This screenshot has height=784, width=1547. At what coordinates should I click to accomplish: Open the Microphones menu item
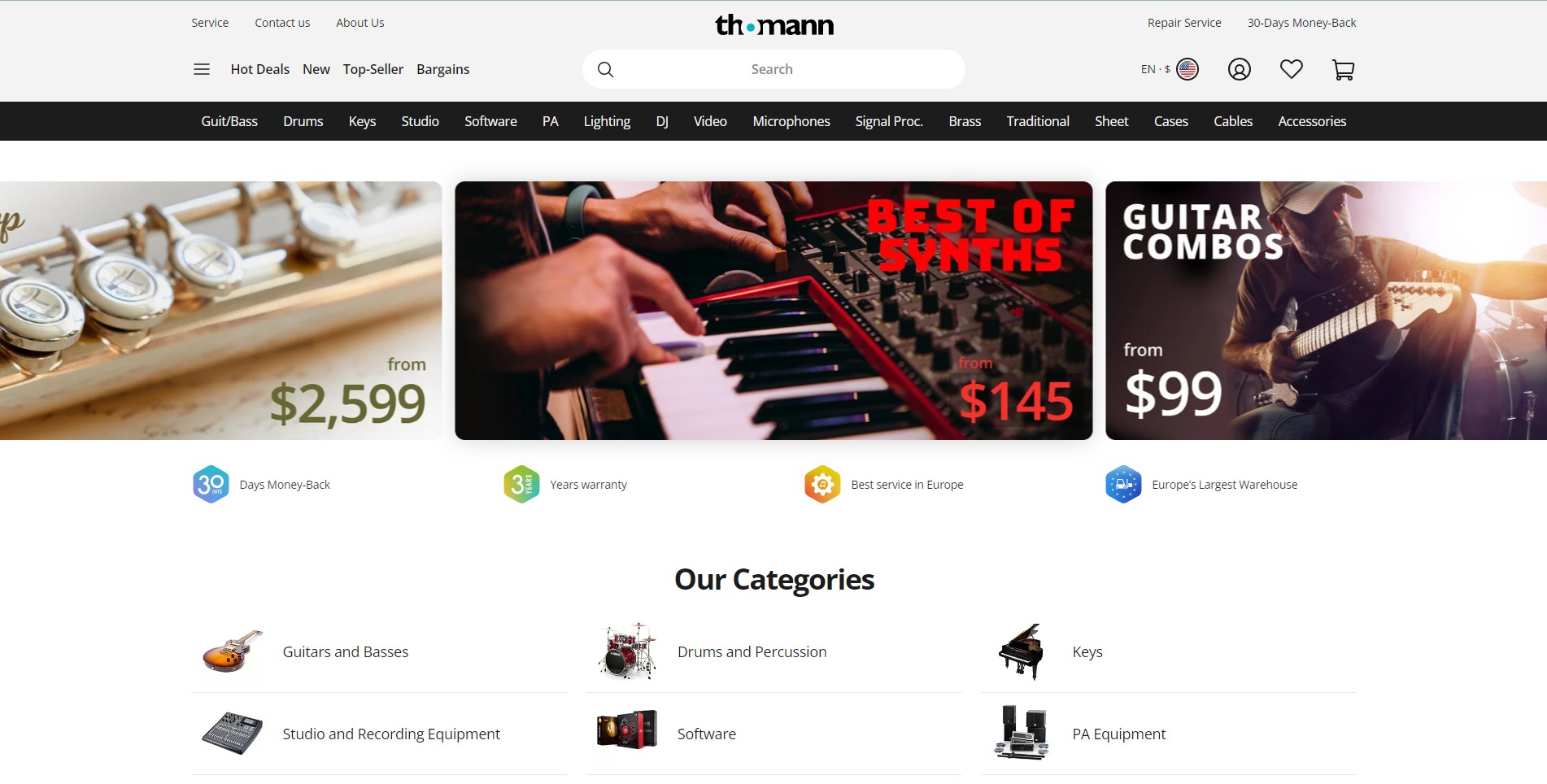(x=791, y=121)
